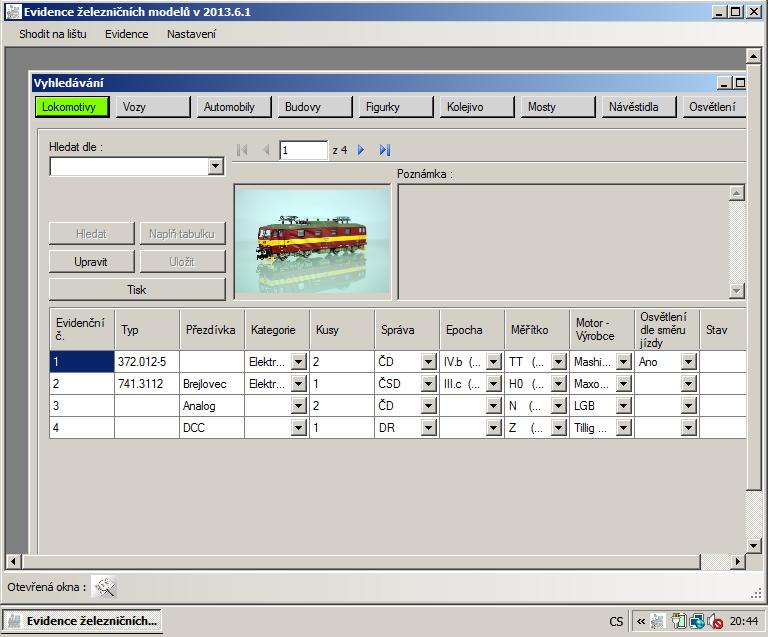The height and width of the screenshot is (637, 768).
Task: Click the locomotive model thumbnail image
Action: pyautogui.click(x=312, y=242)
